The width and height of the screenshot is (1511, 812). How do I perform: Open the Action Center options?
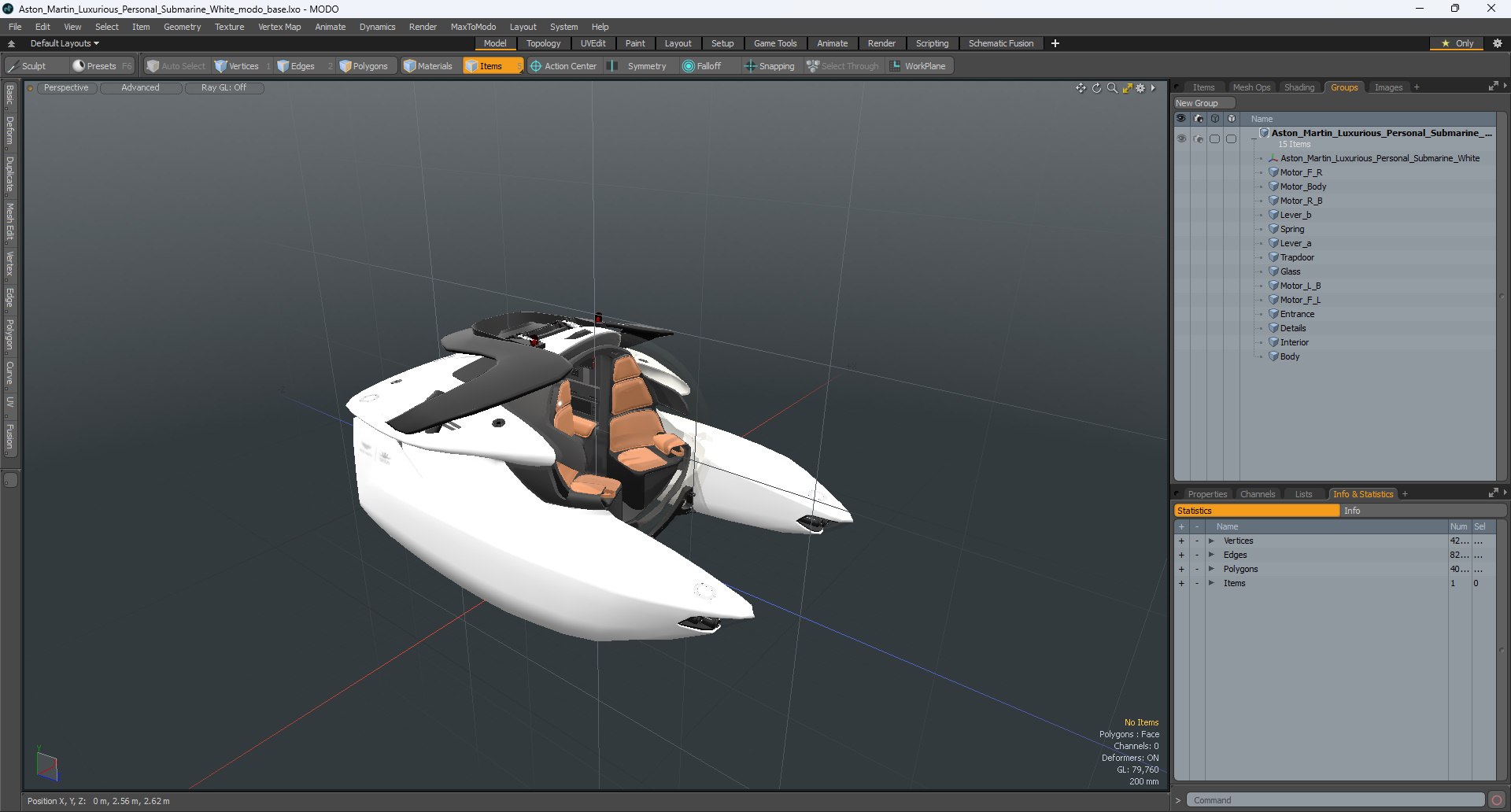click(563, 66)
